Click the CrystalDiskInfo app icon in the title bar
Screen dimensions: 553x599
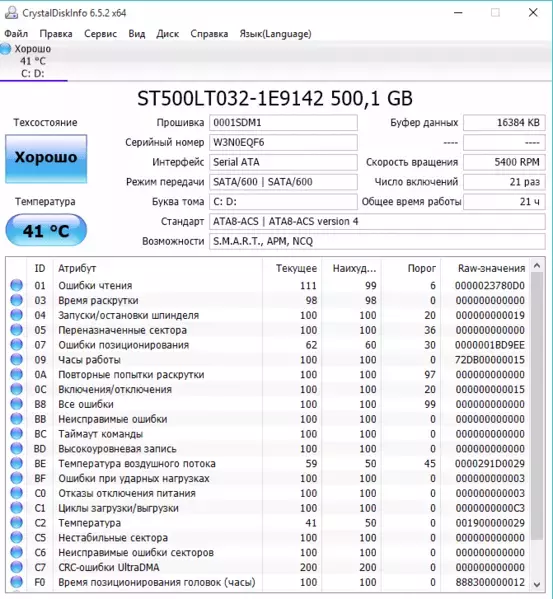pyautogui.click(x=11, y=13)
